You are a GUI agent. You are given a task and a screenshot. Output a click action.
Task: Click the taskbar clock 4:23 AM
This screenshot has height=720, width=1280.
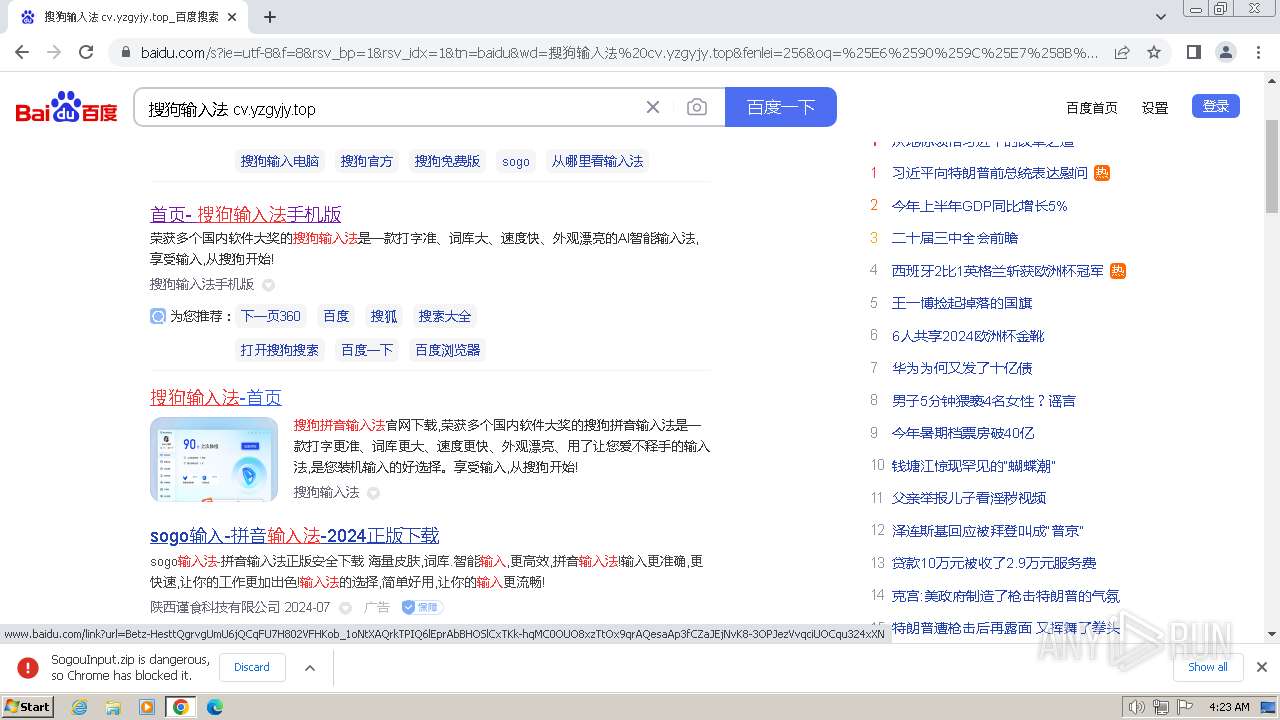pos(1229,707)
